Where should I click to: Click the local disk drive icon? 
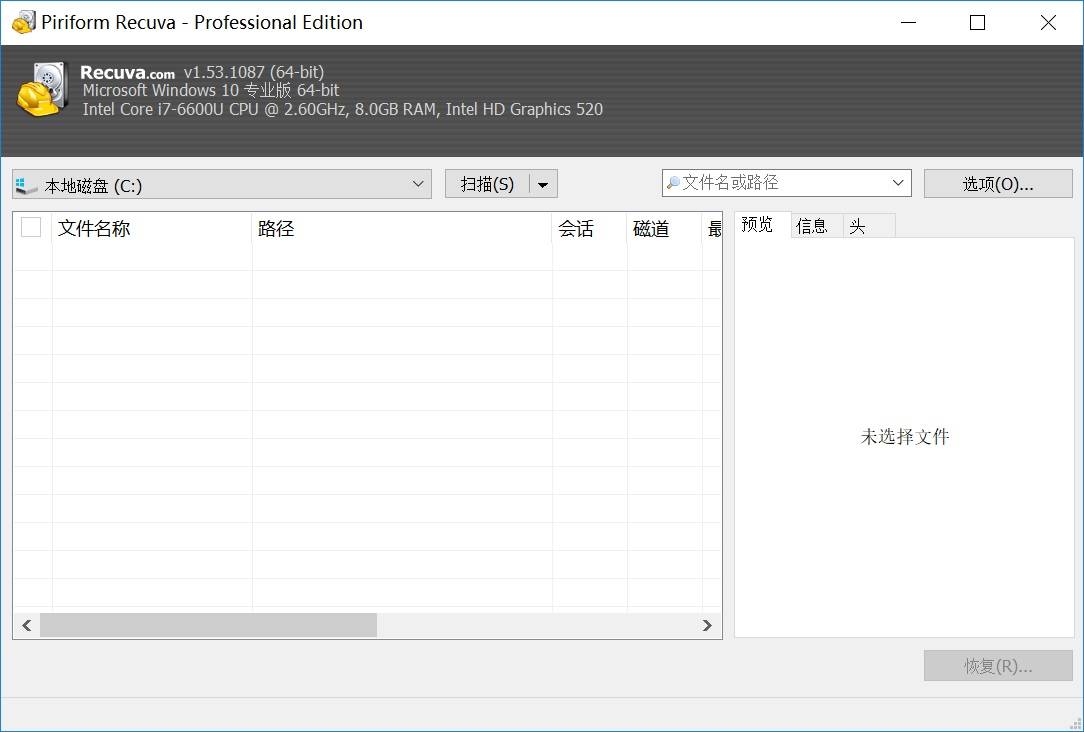point(27,185)
